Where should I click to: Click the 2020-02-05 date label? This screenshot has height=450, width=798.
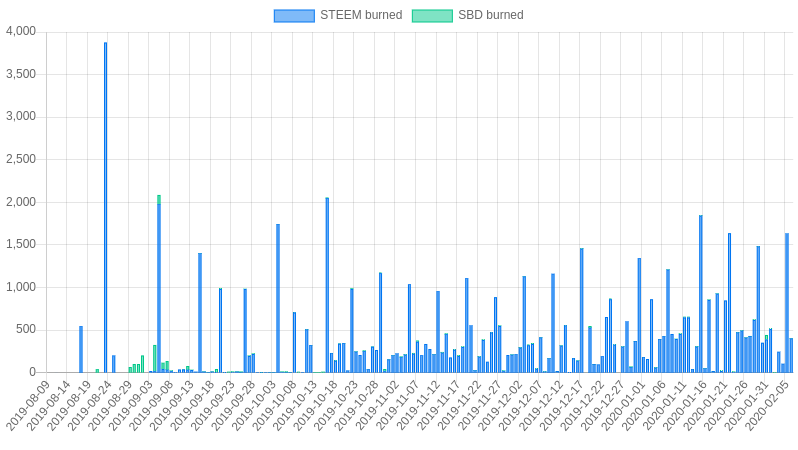pyautogui.click(x=766, y=405)
